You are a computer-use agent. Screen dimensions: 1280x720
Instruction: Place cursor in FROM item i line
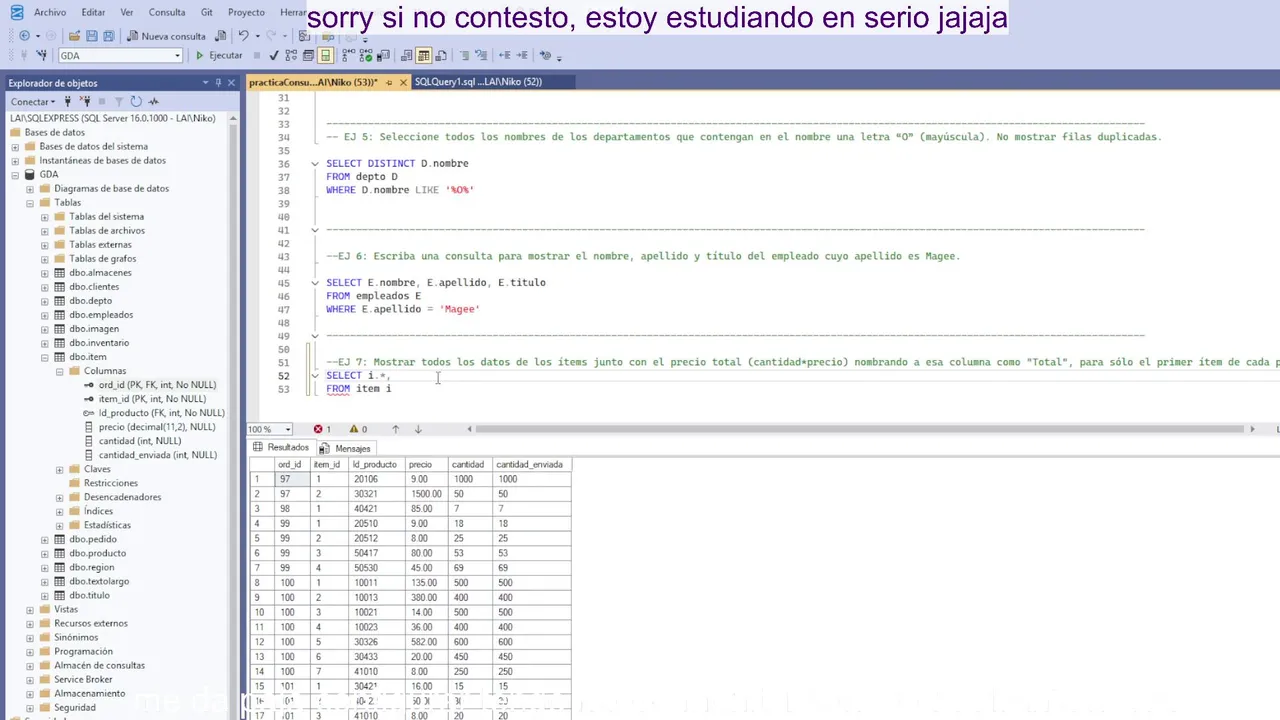358,389
